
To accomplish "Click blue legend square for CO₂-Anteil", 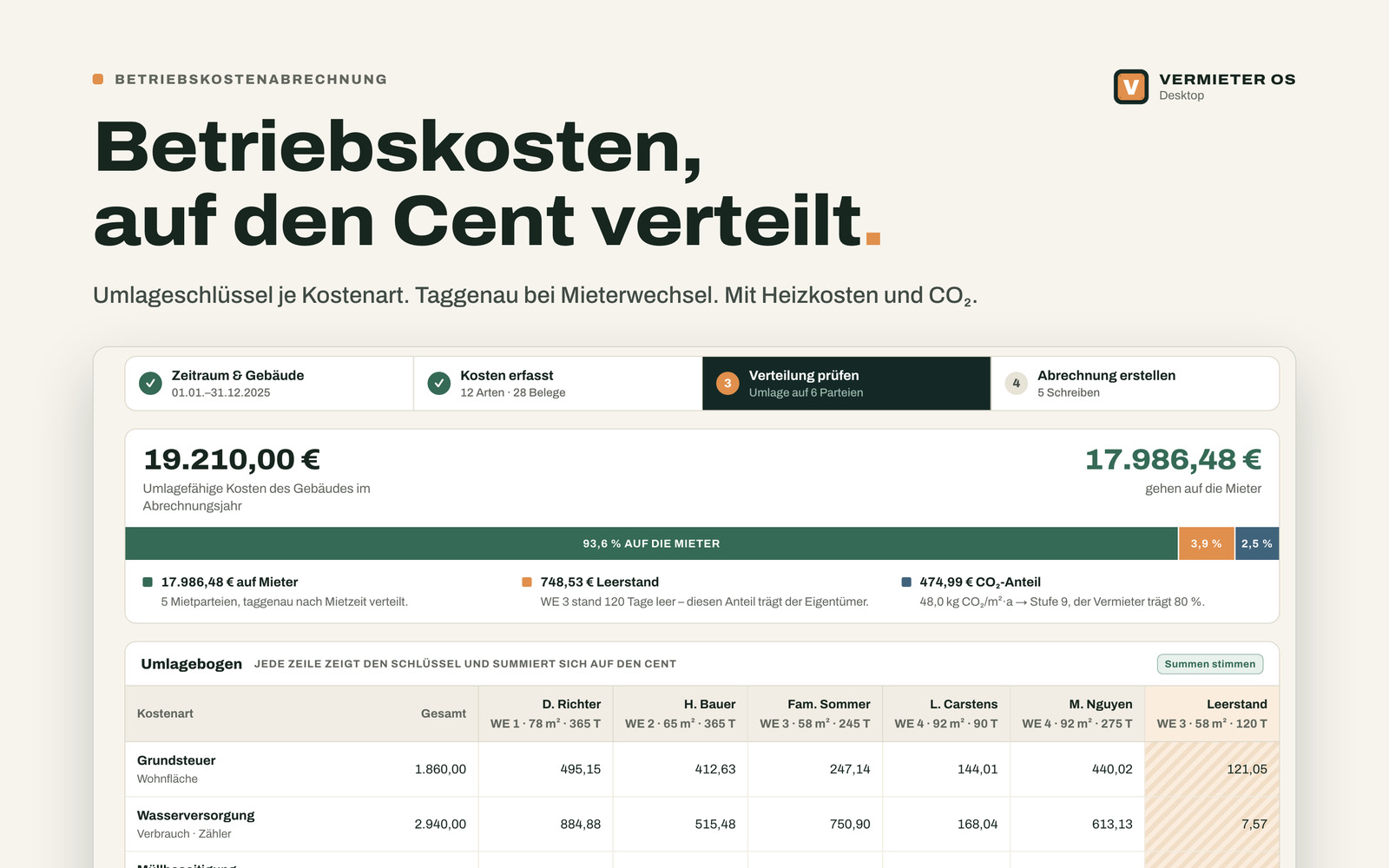I will point(906,582).
